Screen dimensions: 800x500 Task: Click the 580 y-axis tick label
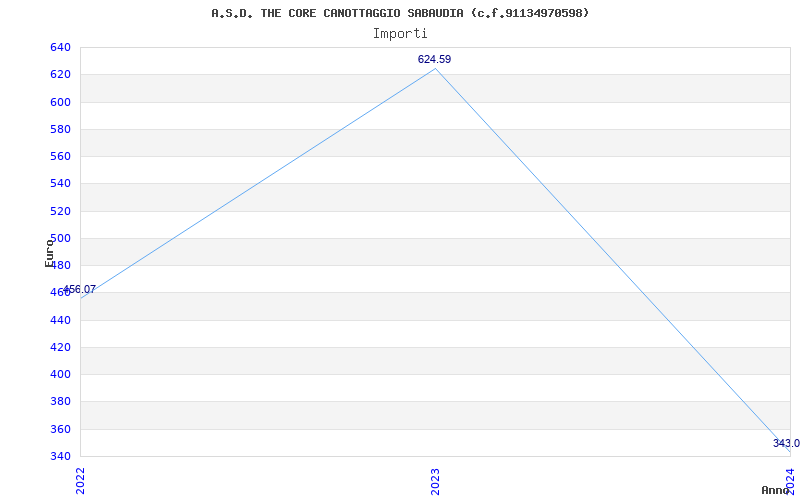60,129
